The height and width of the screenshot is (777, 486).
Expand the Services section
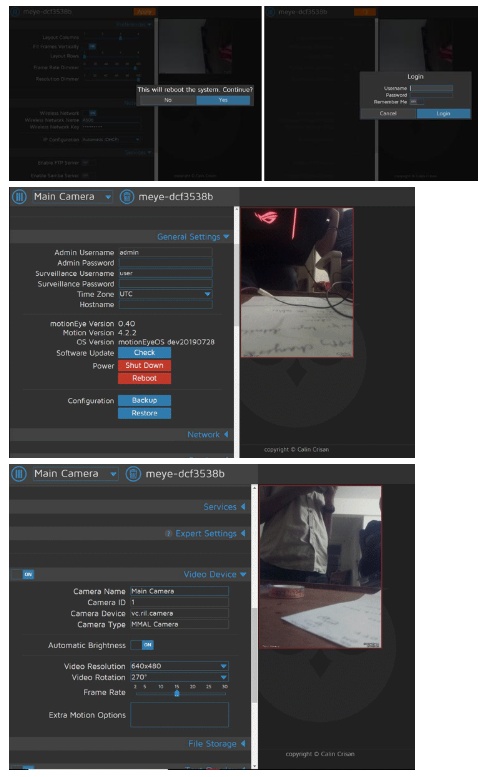pyautogui.click(x=224, y=507)
